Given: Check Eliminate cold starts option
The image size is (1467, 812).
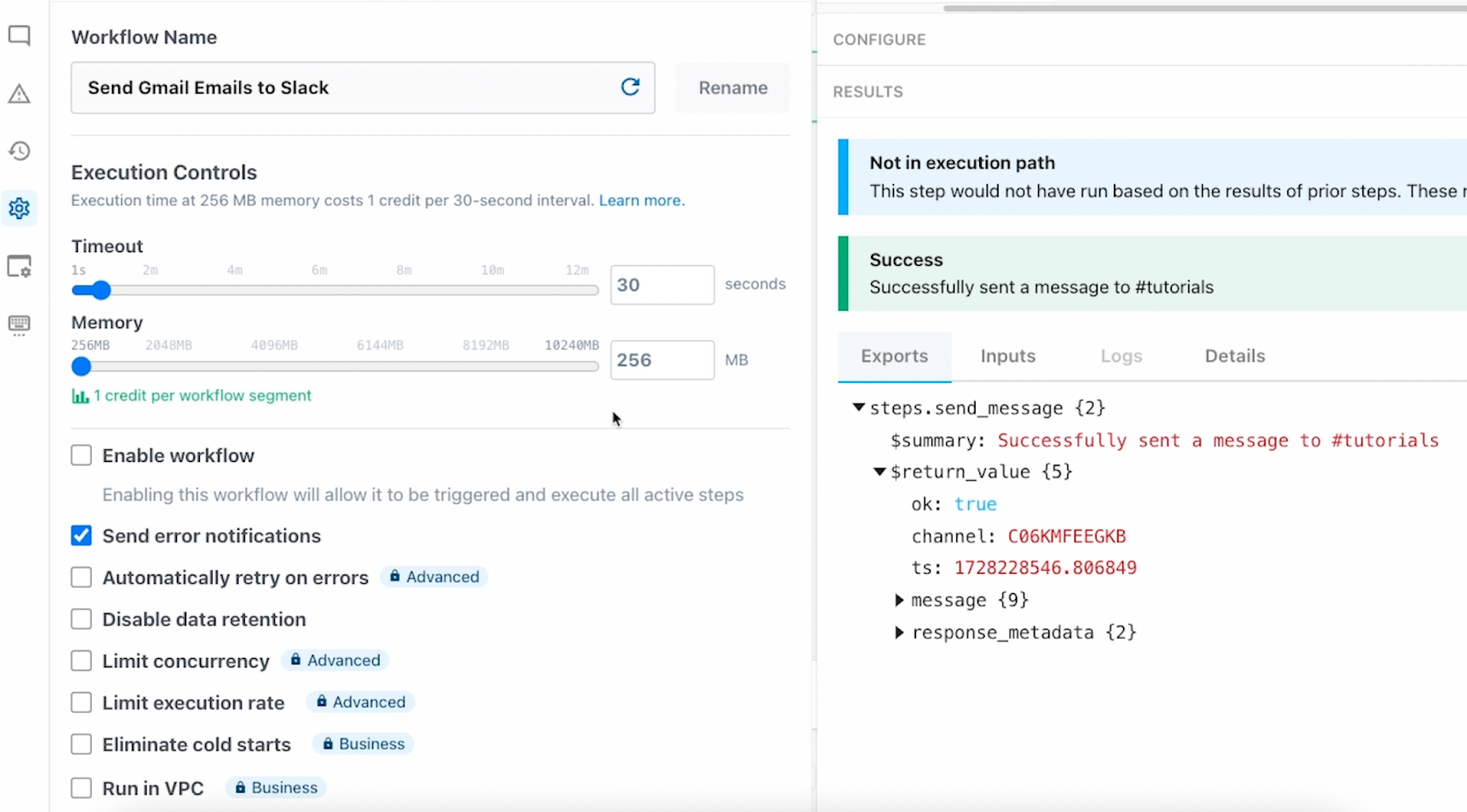Looking at the screenshot, I should 82,744.
